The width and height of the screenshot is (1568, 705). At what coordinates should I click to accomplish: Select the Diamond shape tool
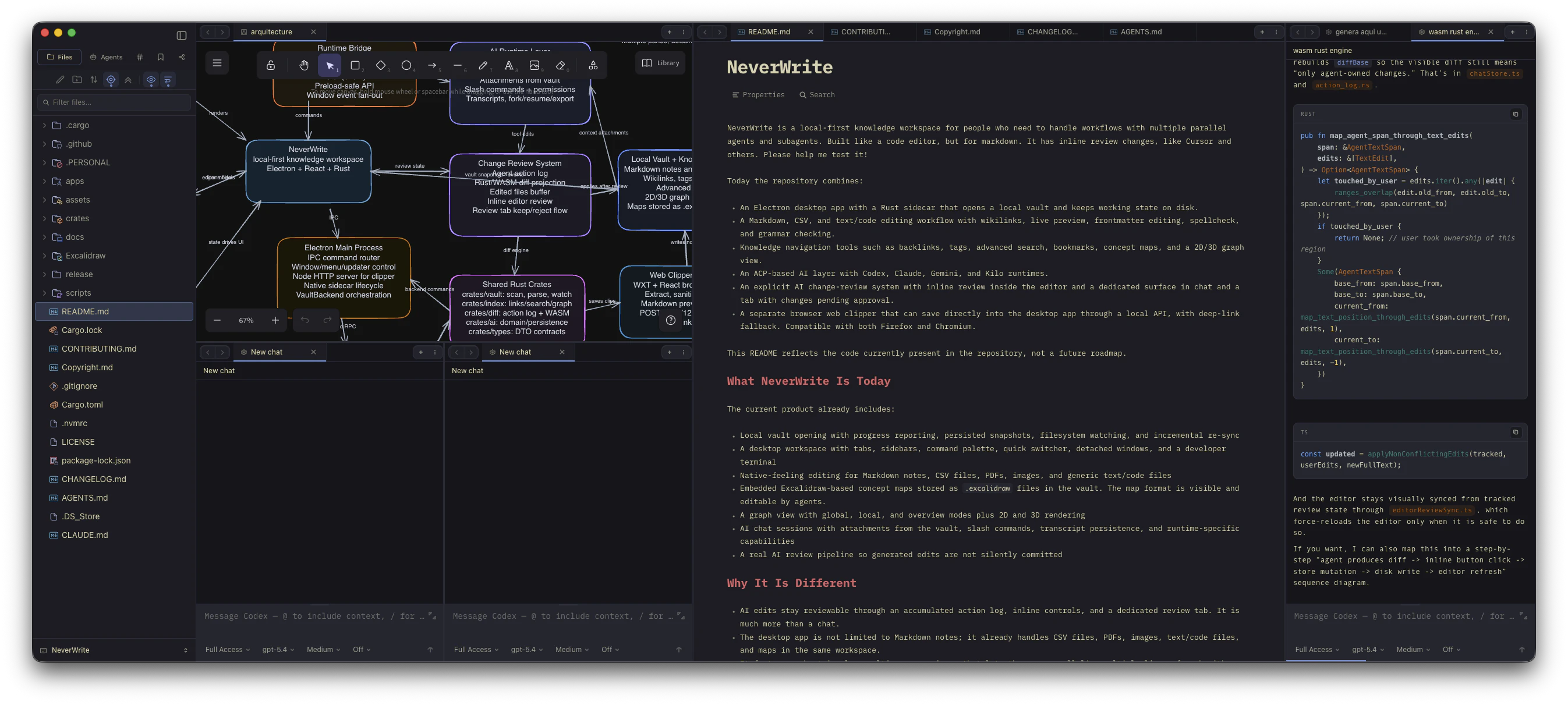[x=381, y=65]
